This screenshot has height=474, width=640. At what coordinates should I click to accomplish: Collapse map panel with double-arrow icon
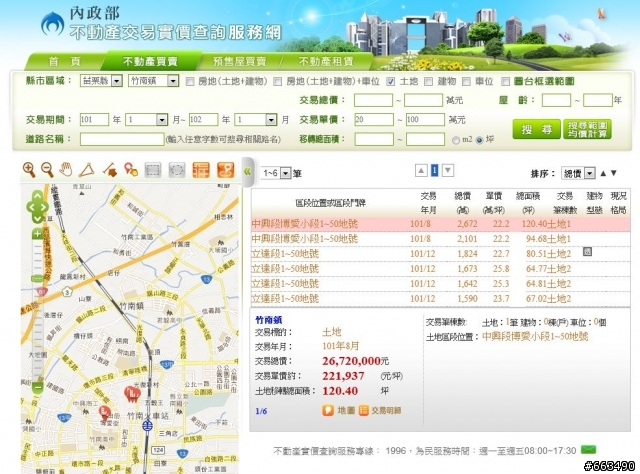(x=247, y=171)
